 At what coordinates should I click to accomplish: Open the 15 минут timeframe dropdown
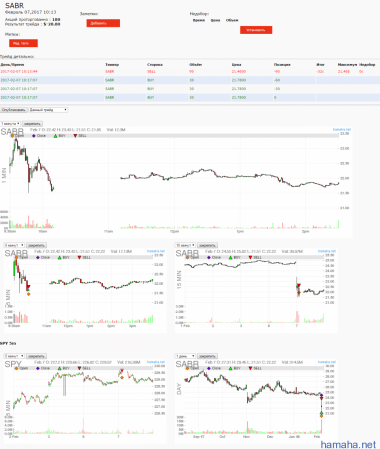click(x=185, y=245)
